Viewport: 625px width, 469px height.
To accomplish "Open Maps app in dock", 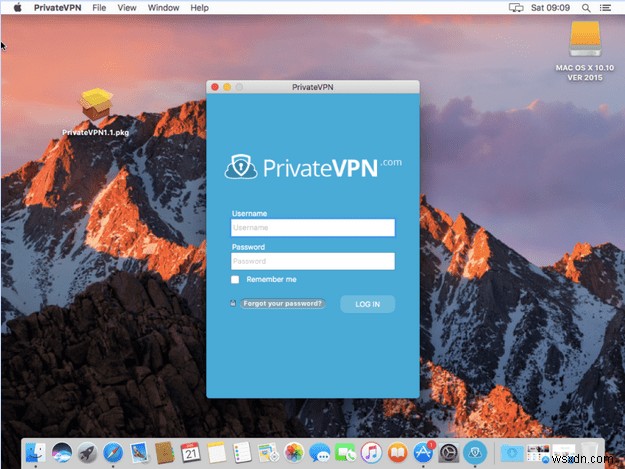I will coord(268,453).
